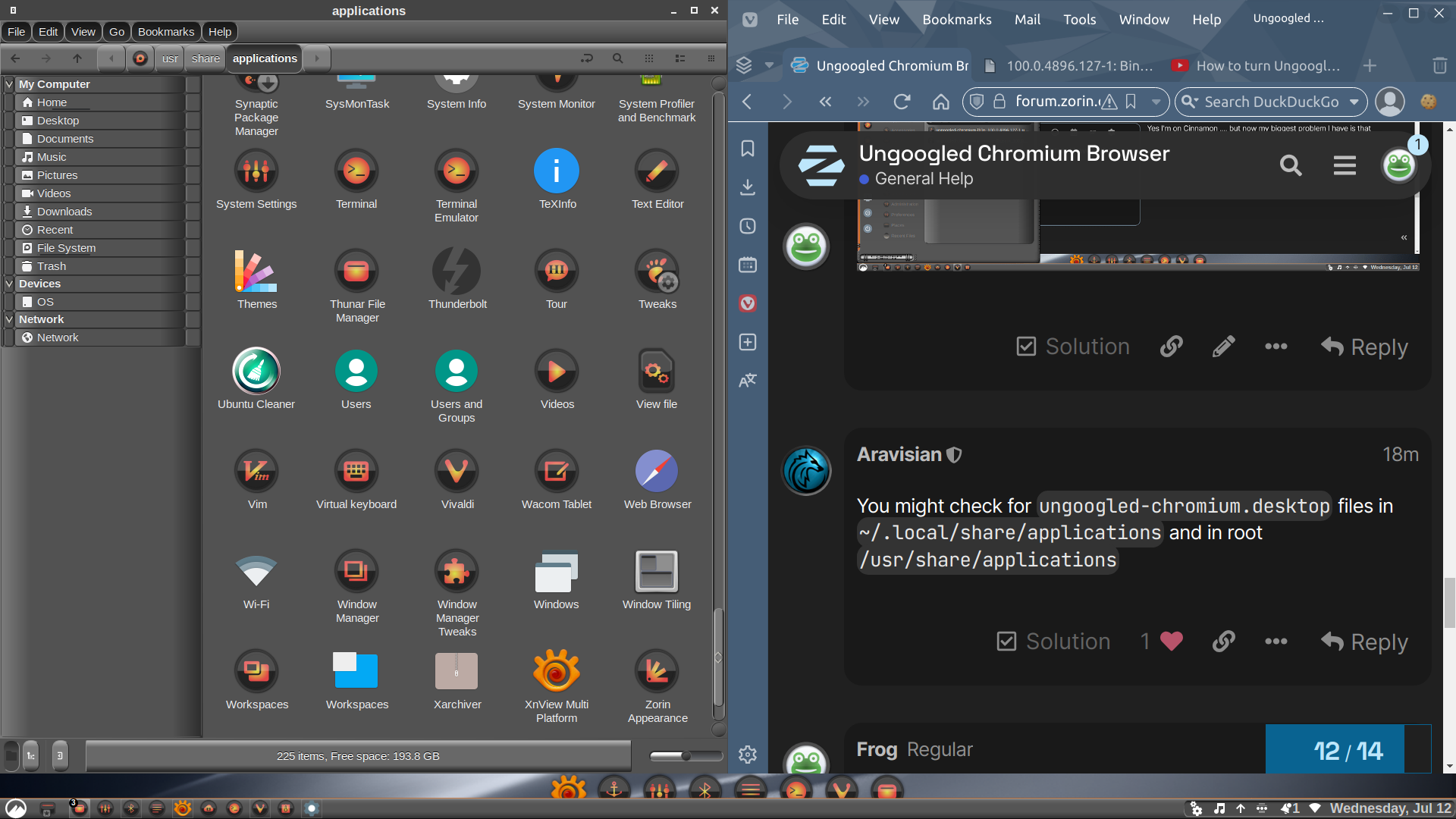Open more actions on Frog's post
1456x819 pixels.
tap(1276, 347)
